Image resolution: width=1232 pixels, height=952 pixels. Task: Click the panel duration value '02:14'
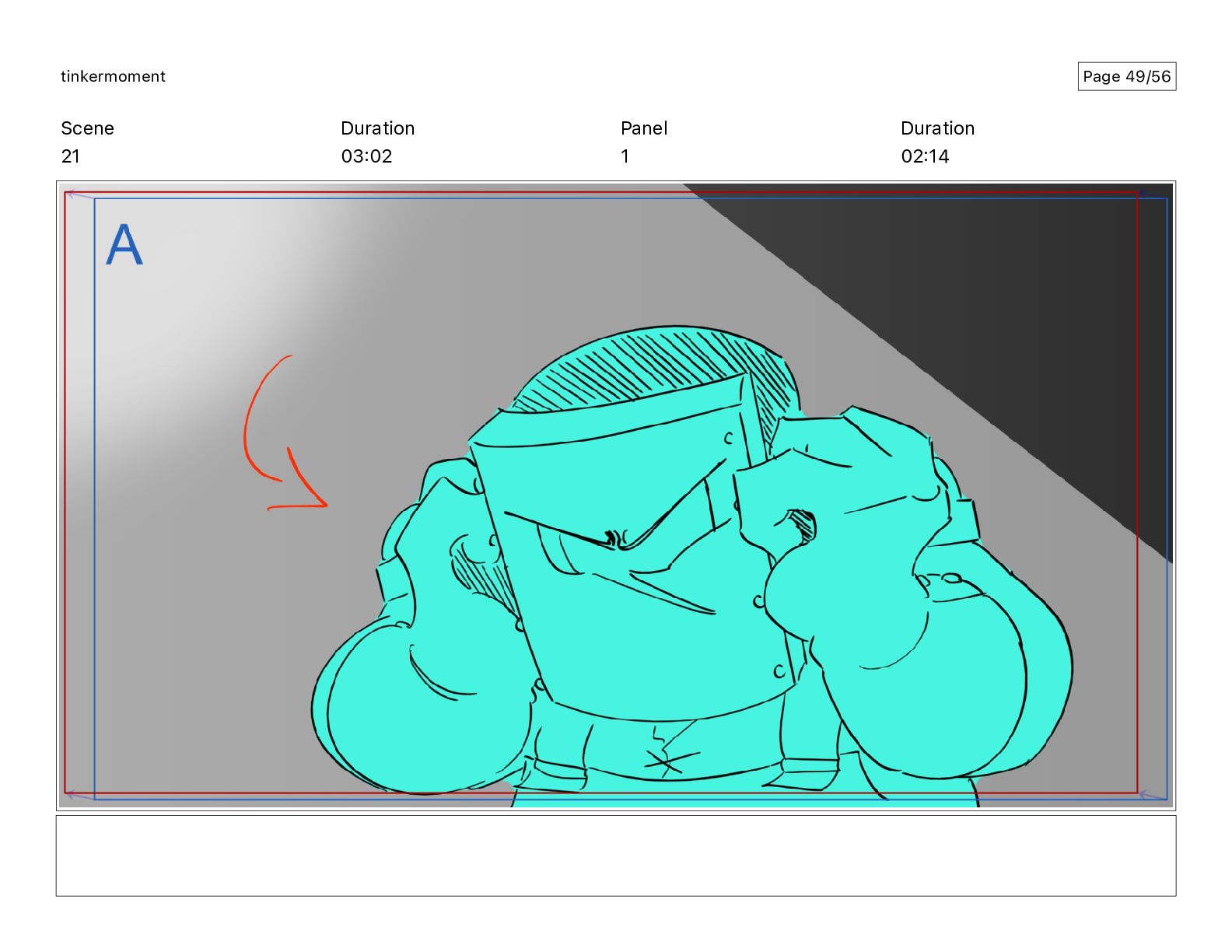[x=925, y=156]
